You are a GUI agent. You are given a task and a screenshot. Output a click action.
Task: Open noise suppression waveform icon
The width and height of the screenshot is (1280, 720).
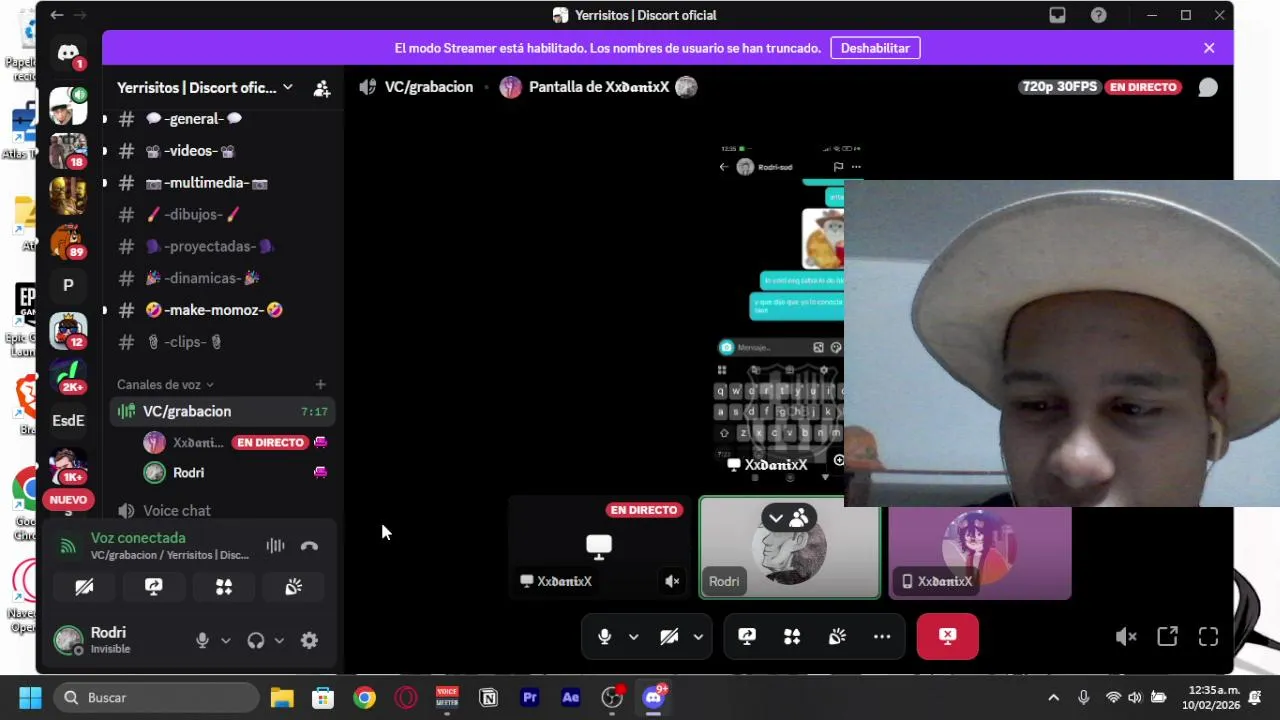click(x=275, y=546)
